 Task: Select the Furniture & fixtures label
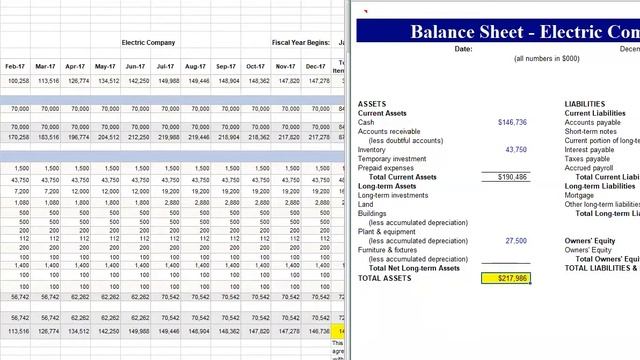387,250
